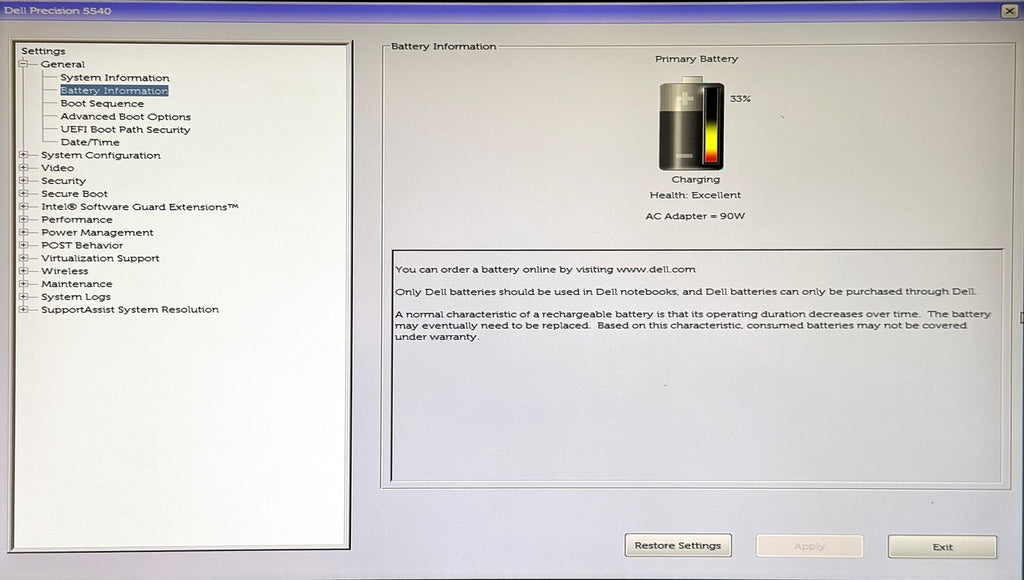1024x580 pixels.
Task: Open UEFI Boot Path Security
Action: 125,130
